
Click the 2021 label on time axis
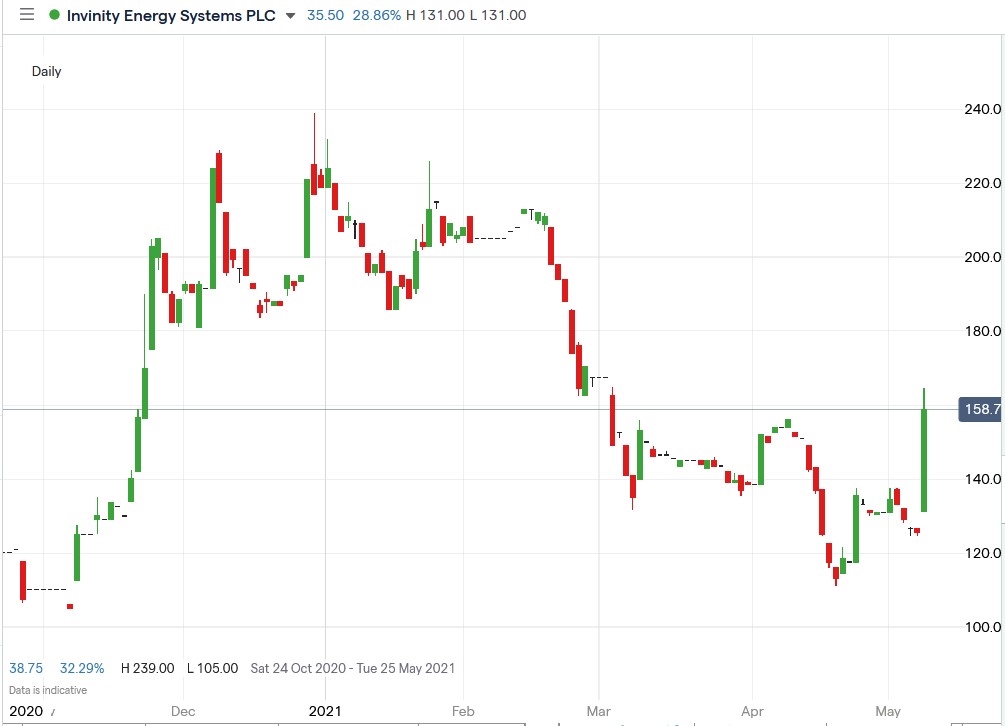coord(325,711)
